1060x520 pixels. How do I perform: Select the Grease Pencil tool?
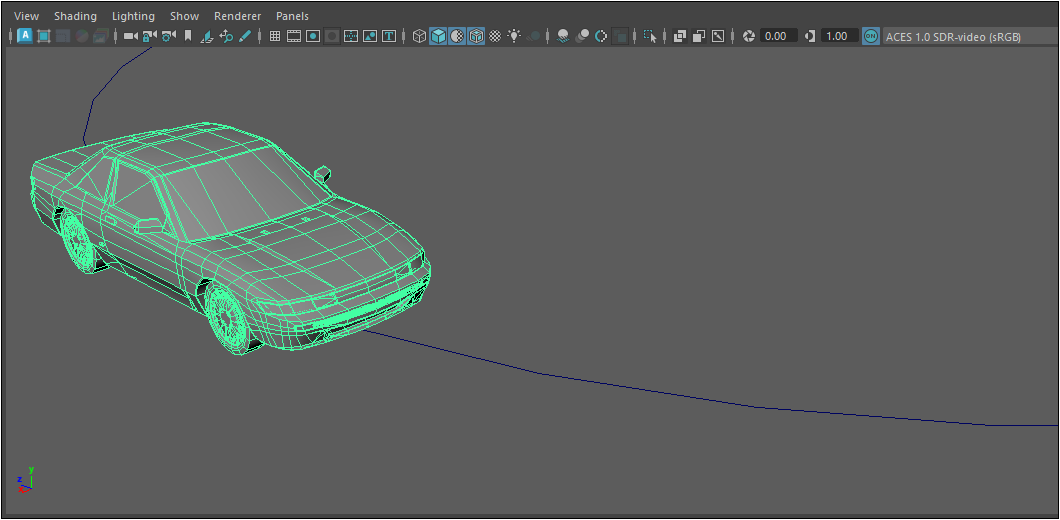(x=245, y=36)
